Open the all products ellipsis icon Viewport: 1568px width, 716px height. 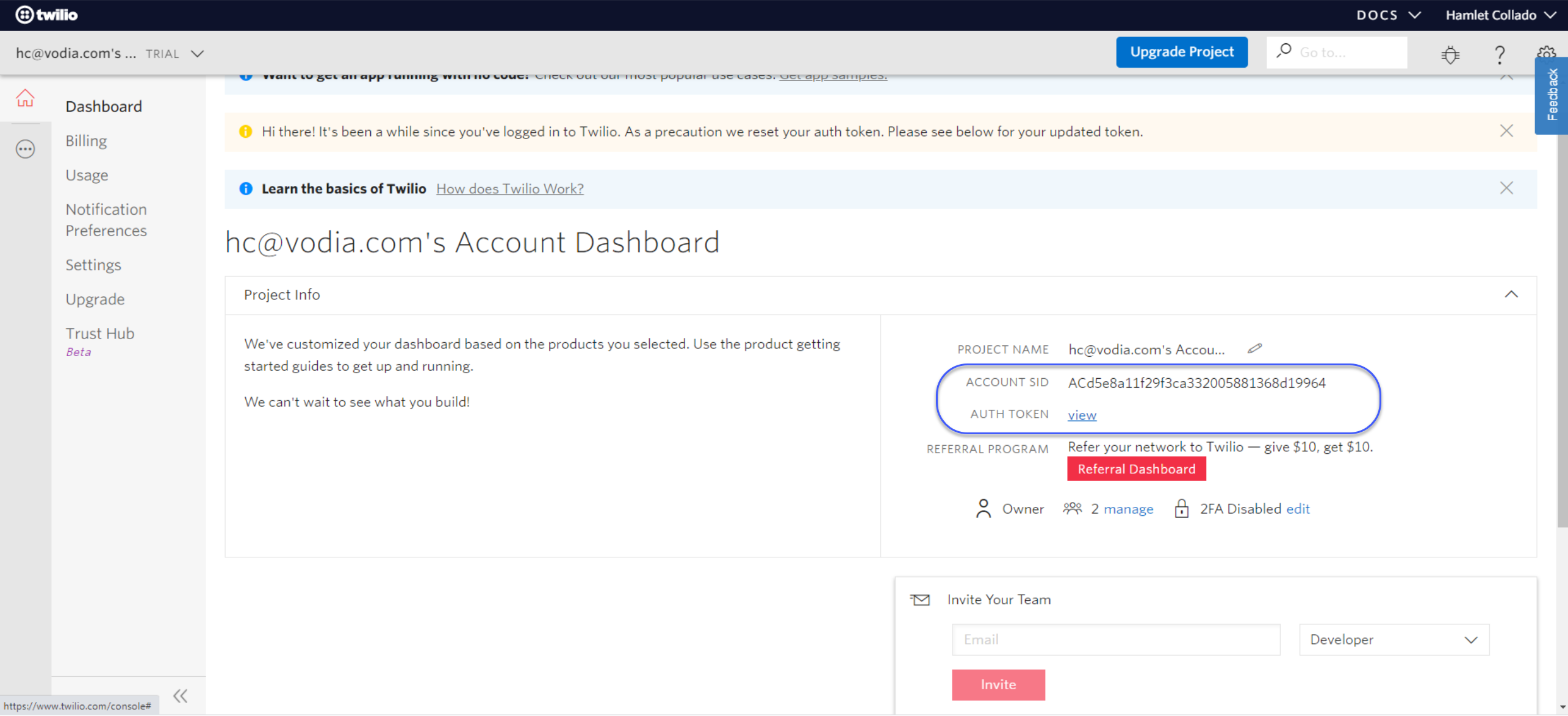coord(25,149)
